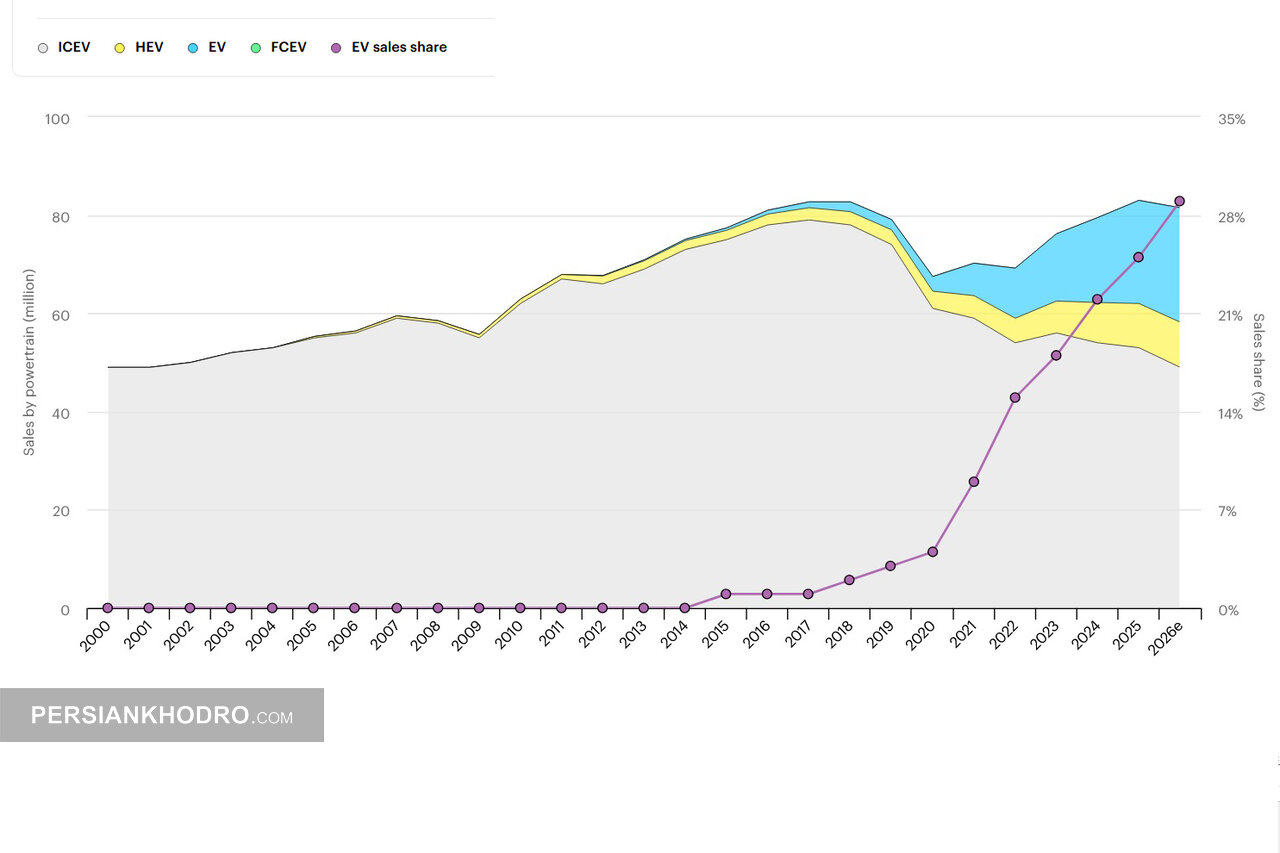This screenshot has height=853, width=1280.
Task: Toggle the FCEV legend item
Action: click(x=278, y=47)
